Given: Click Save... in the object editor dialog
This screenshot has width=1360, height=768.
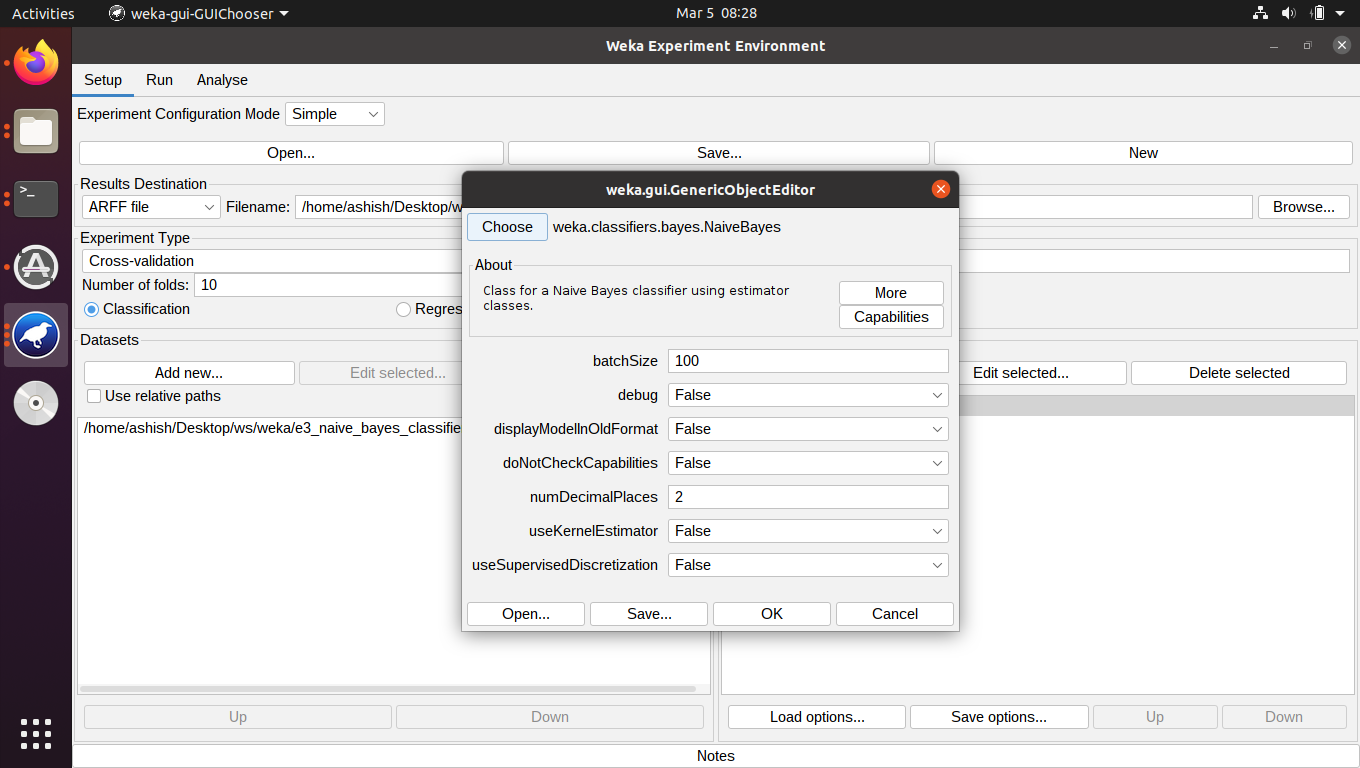Looking at the screenshot, I should [x=649, y=614].
